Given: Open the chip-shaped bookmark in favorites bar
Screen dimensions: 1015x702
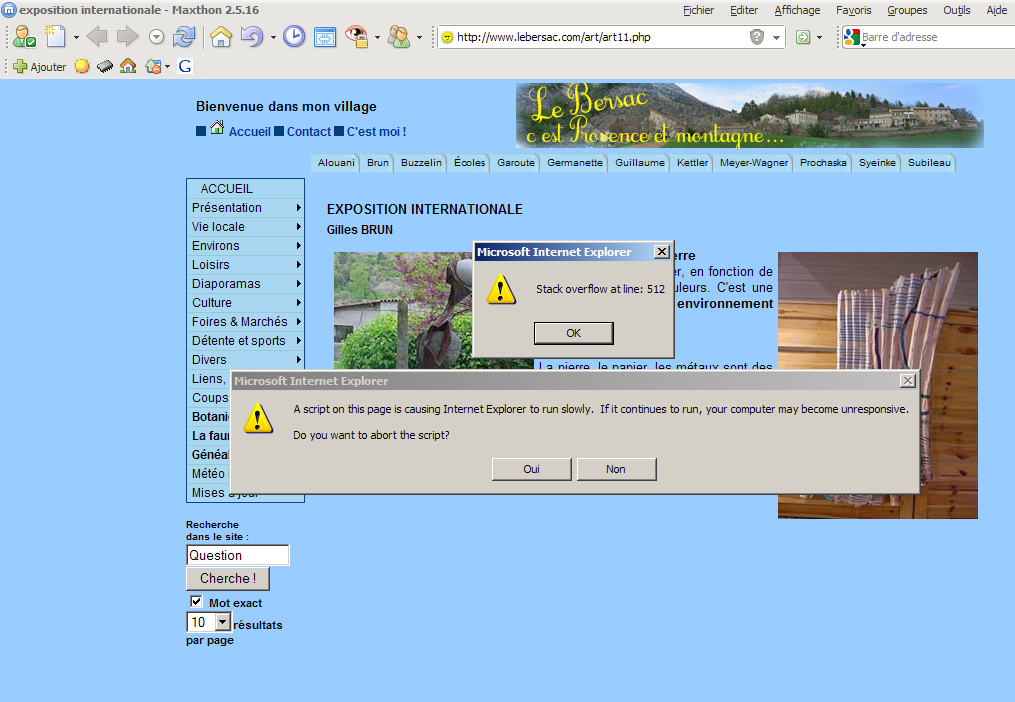Looking at the screenshot, I should click(x=105, y=67).
